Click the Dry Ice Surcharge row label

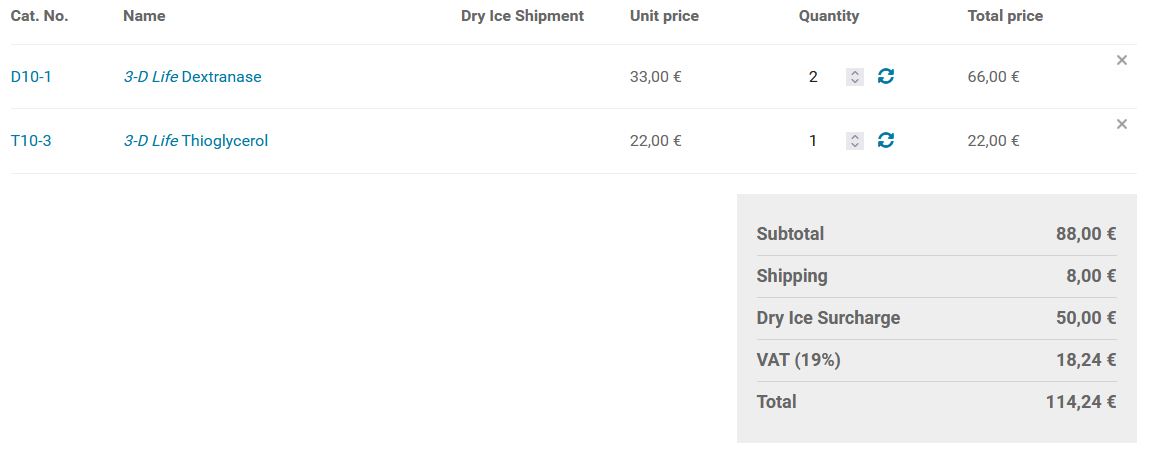[828, 318]
